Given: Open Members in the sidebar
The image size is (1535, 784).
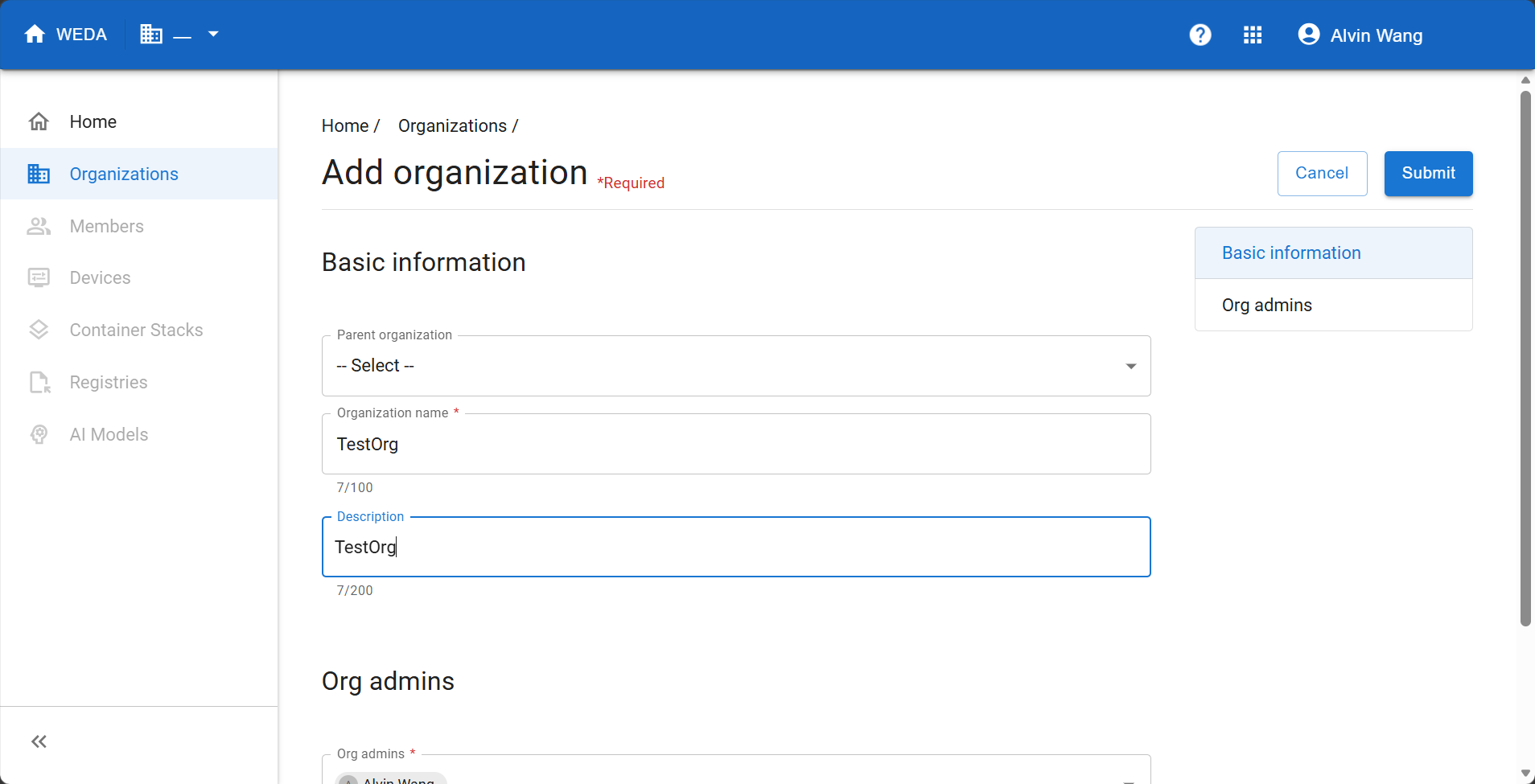Looking at the screenshot, I should 139,226.
